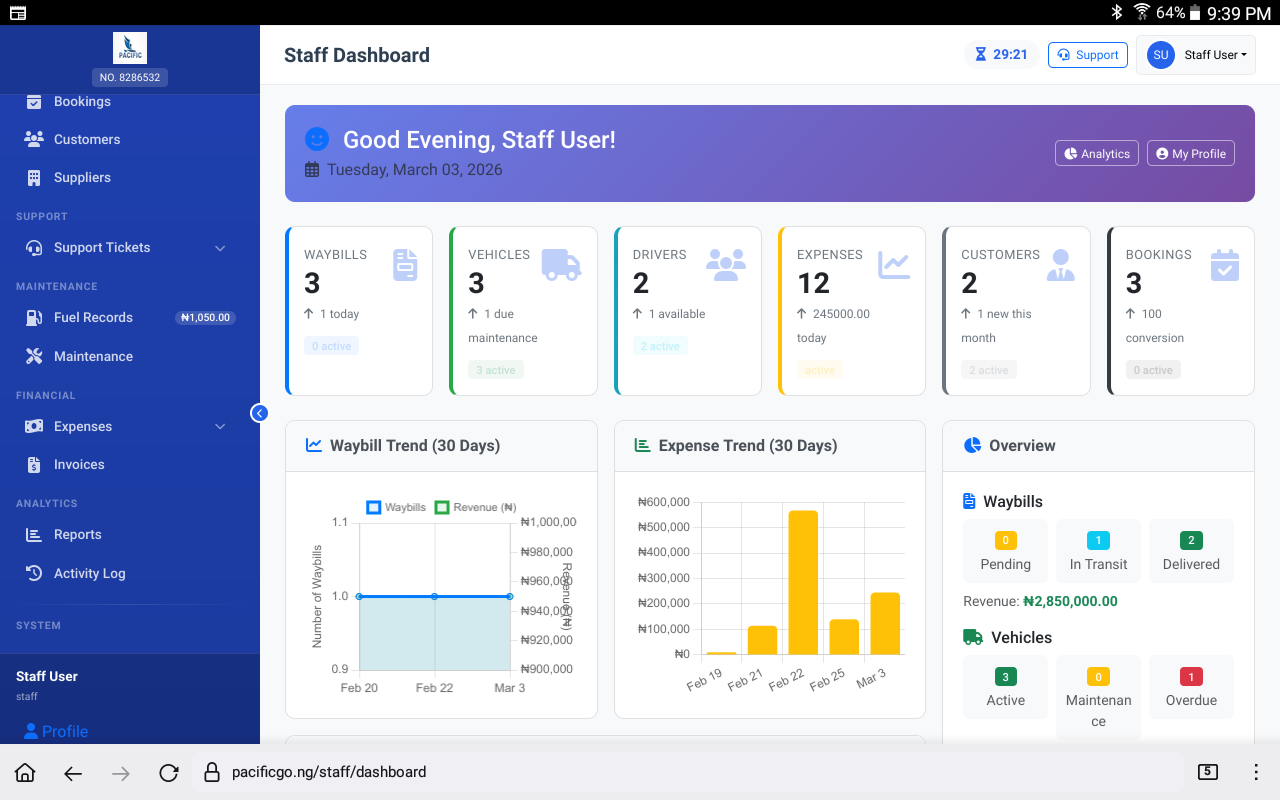Collapse the sidebar with the round arrow button

pyautogui.click(x=259, y=413)
